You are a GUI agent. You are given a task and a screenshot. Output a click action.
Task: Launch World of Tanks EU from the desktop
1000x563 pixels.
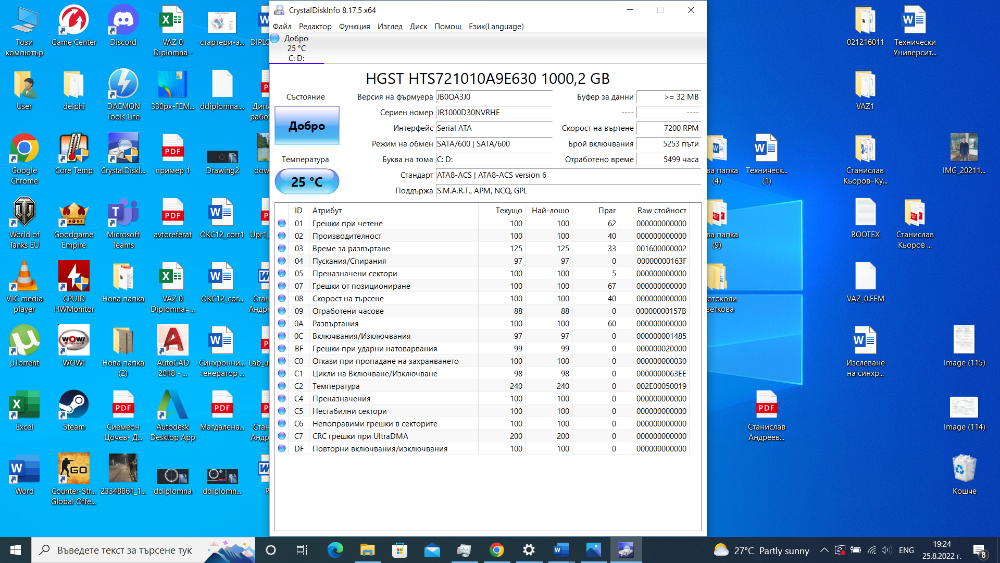(x=24, y=223)
